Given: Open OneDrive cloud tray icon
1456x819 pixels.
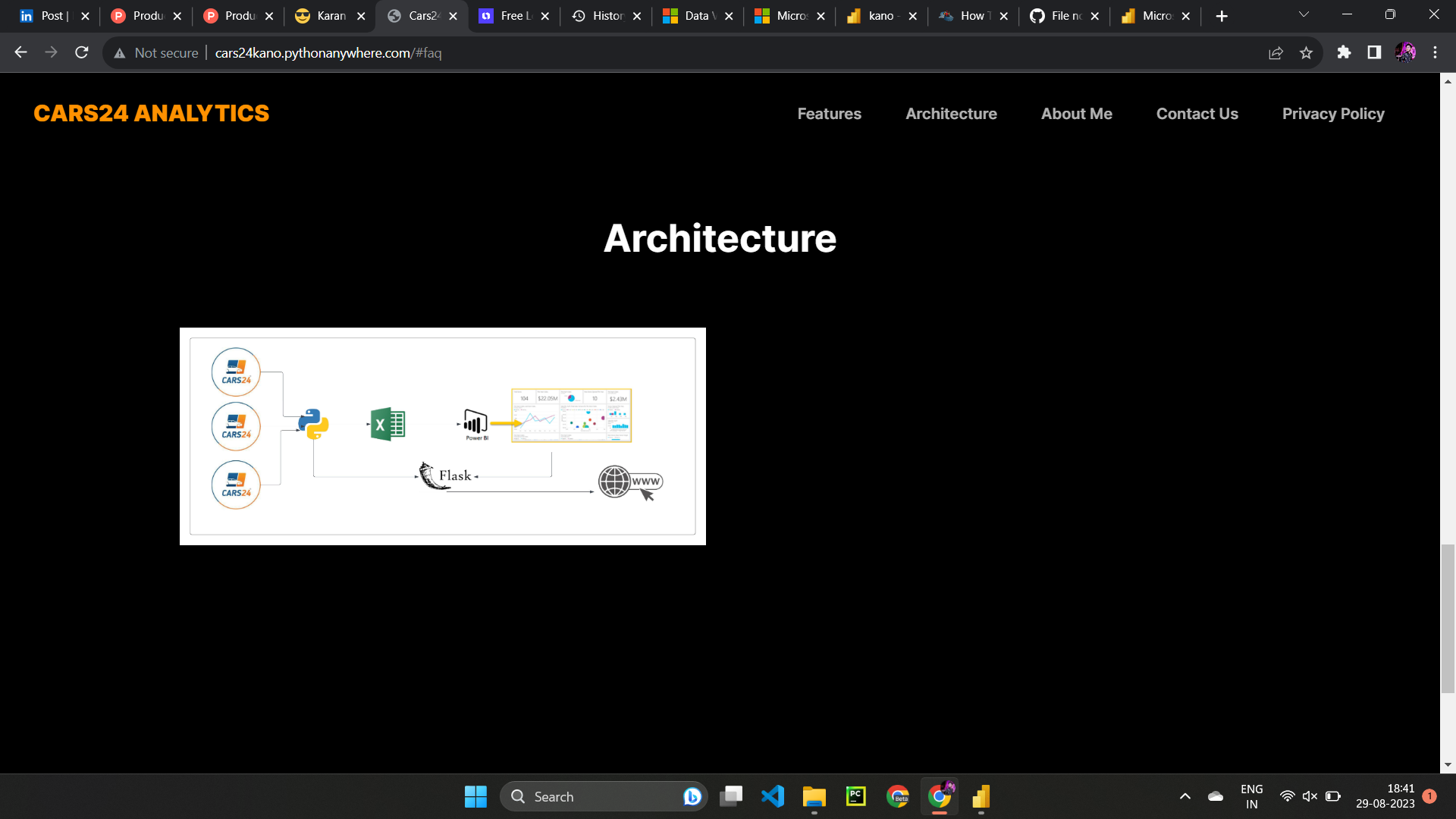Looking at the screenshot, I should click(1216, 796).
